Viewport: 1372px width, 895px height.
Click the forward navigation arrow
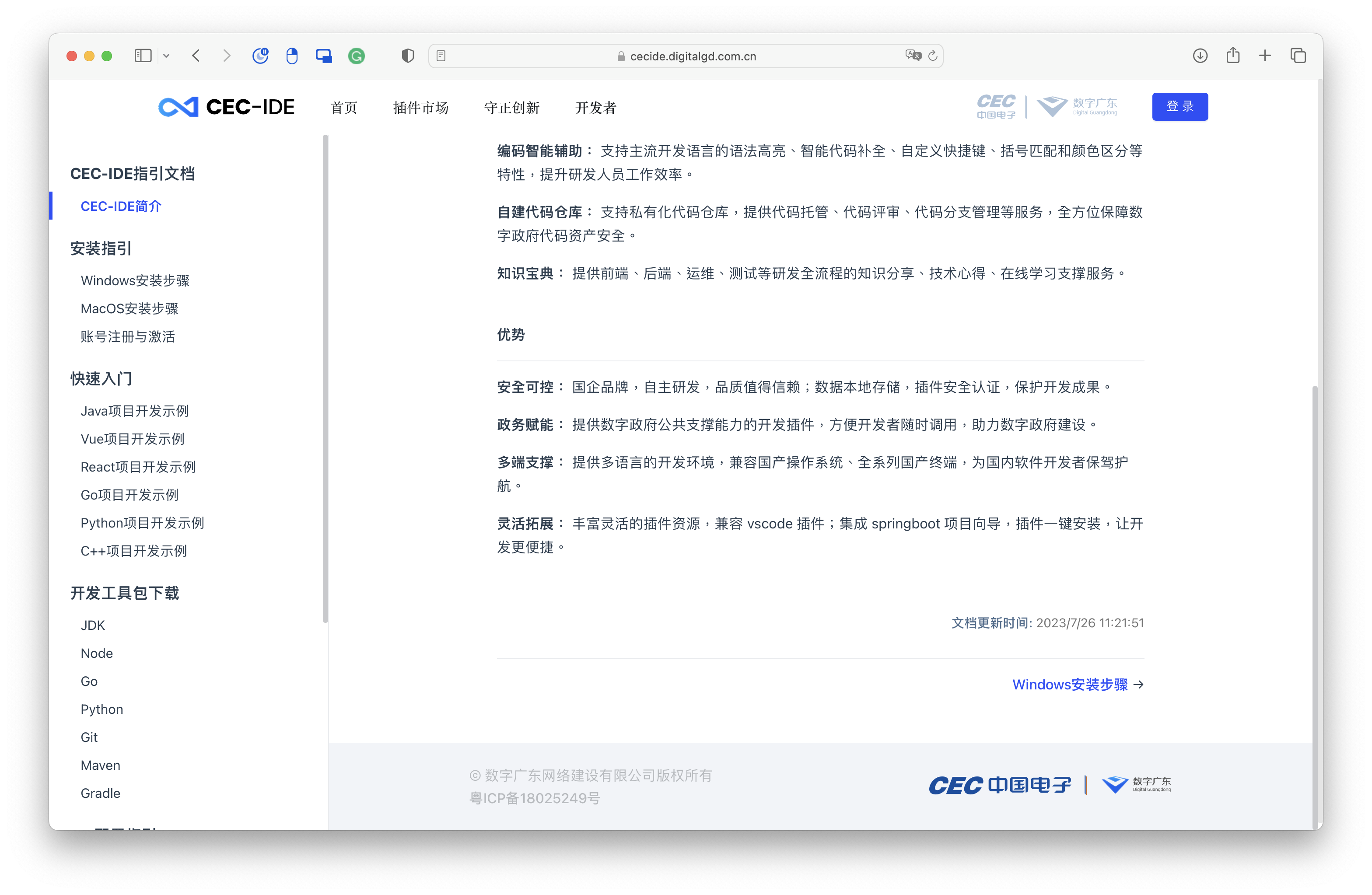(x=227, y=55)
